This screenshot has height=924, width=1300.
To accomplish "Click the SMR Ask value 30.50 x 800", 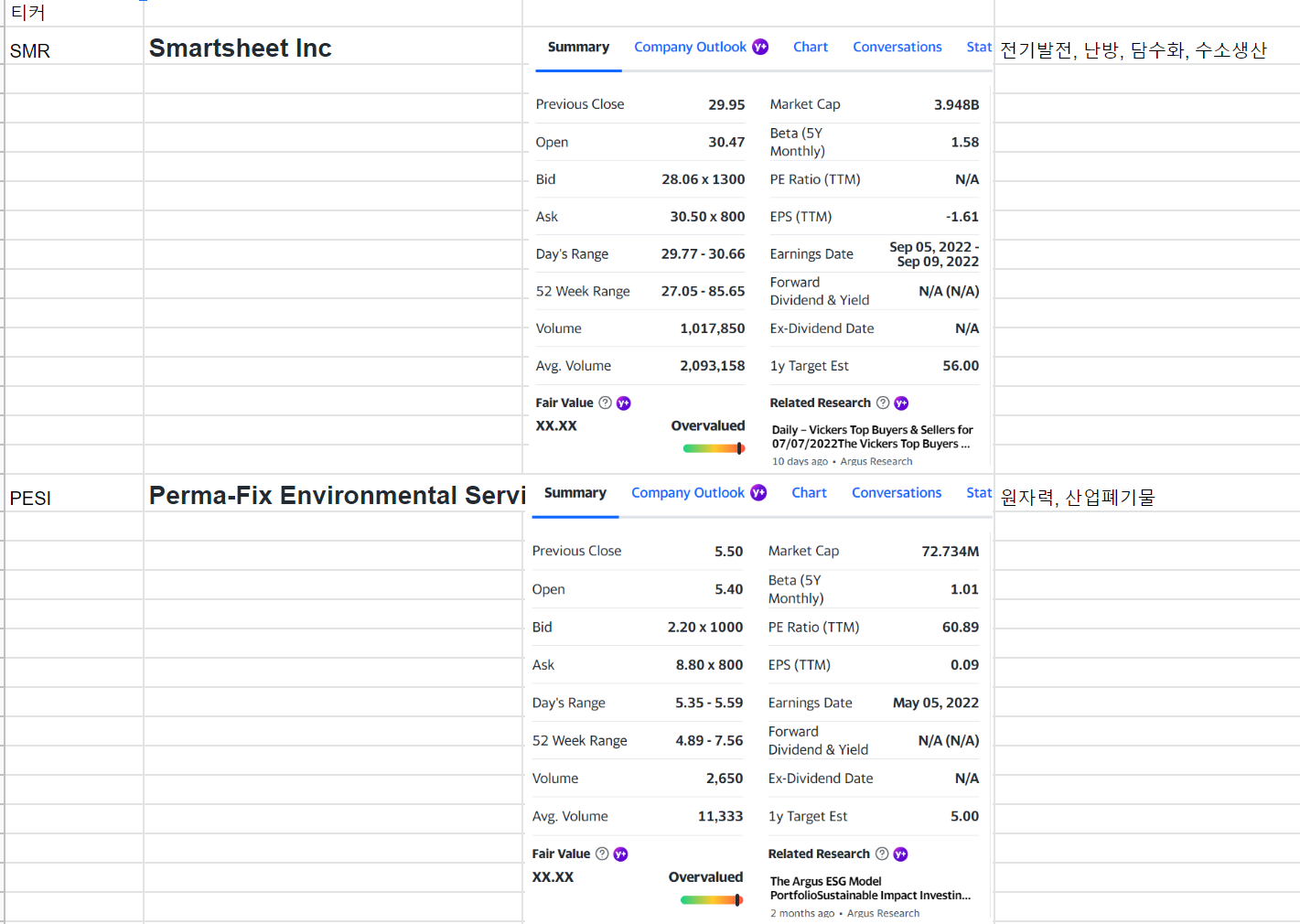I will click(x=707, y=217).
